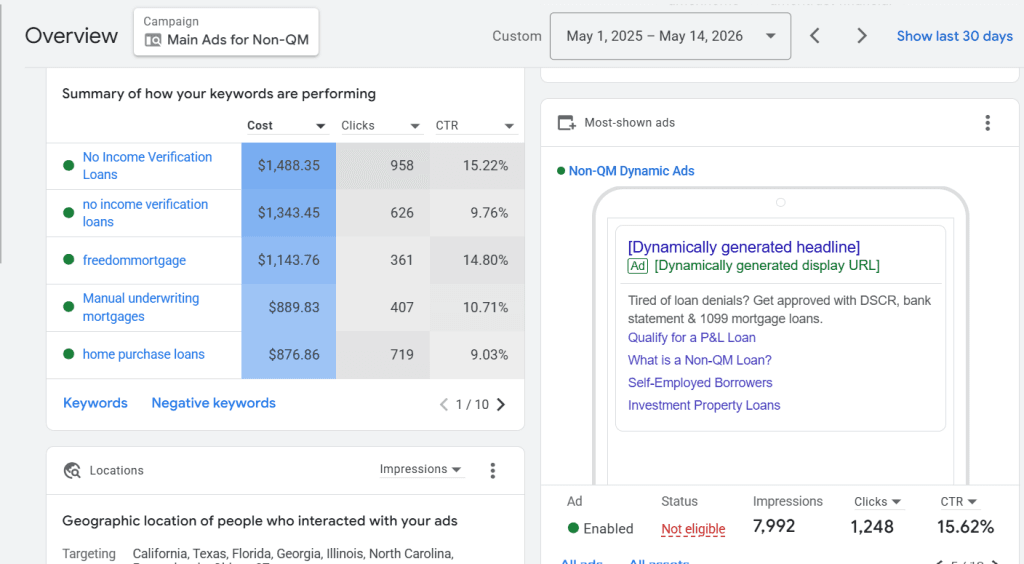Open lowercase keyword no income verification loans
This screenshot has width=1024, height=564.
(145, 213)
